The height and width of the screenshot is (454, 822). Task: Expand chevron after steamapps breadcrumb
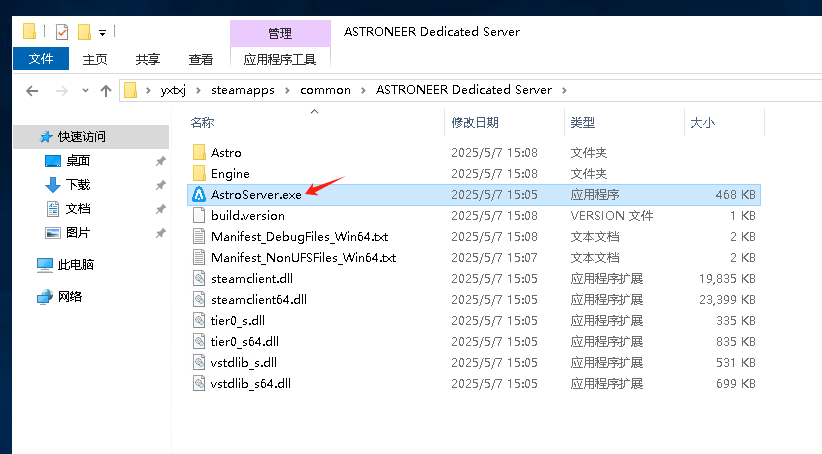[x=287, y=91]
